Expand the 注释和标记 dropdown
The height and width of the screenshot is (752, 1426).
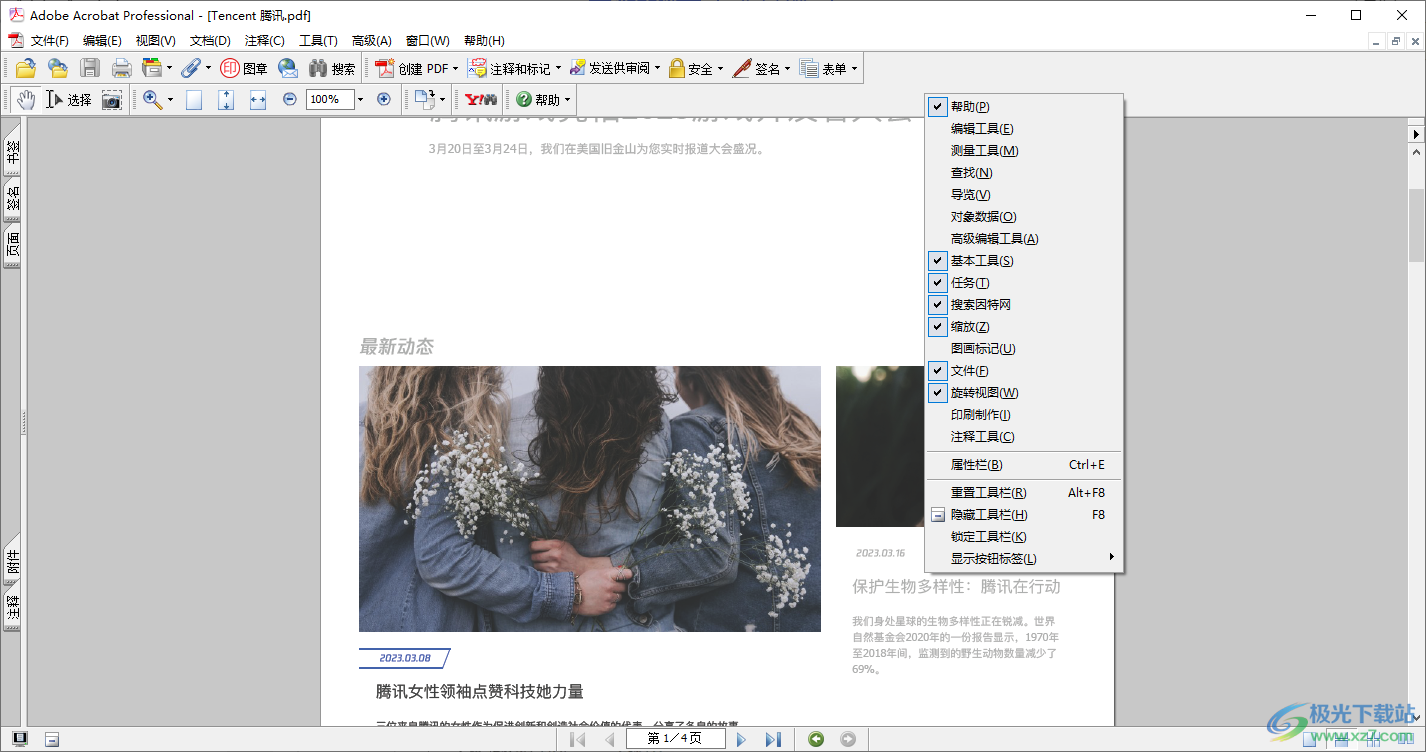click(558, 69)
